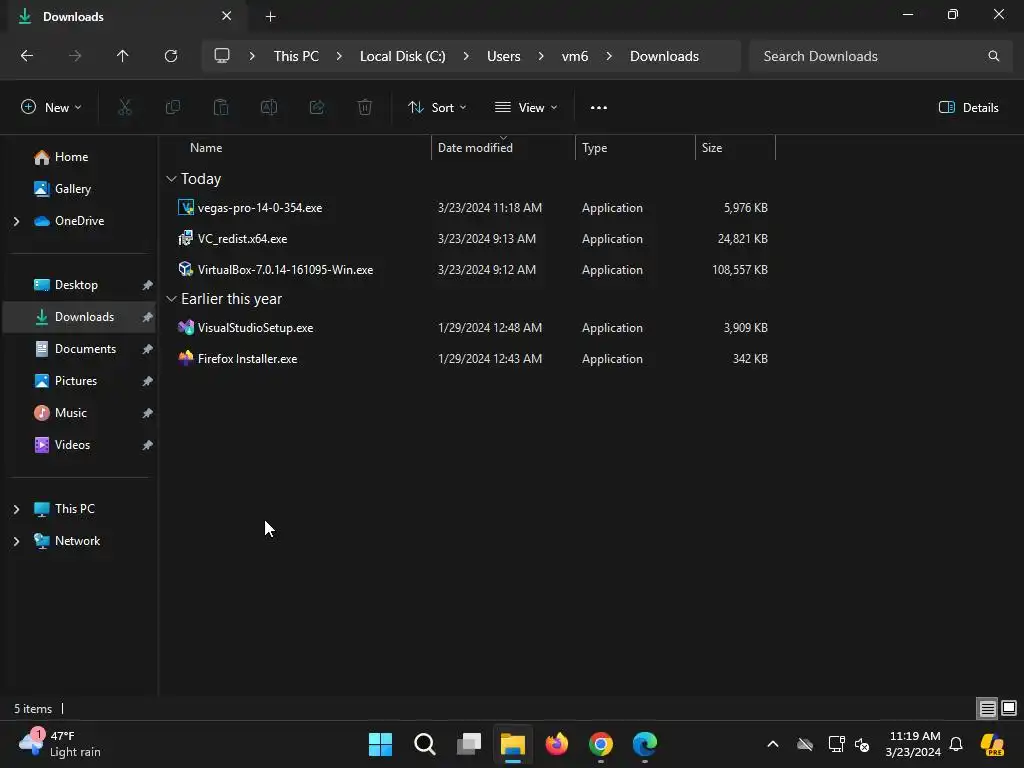This screenshot has height=768, width=1024.
Task: Collapse the Earlier this year group
Action: pyautogui.click(x=171, y=298)
